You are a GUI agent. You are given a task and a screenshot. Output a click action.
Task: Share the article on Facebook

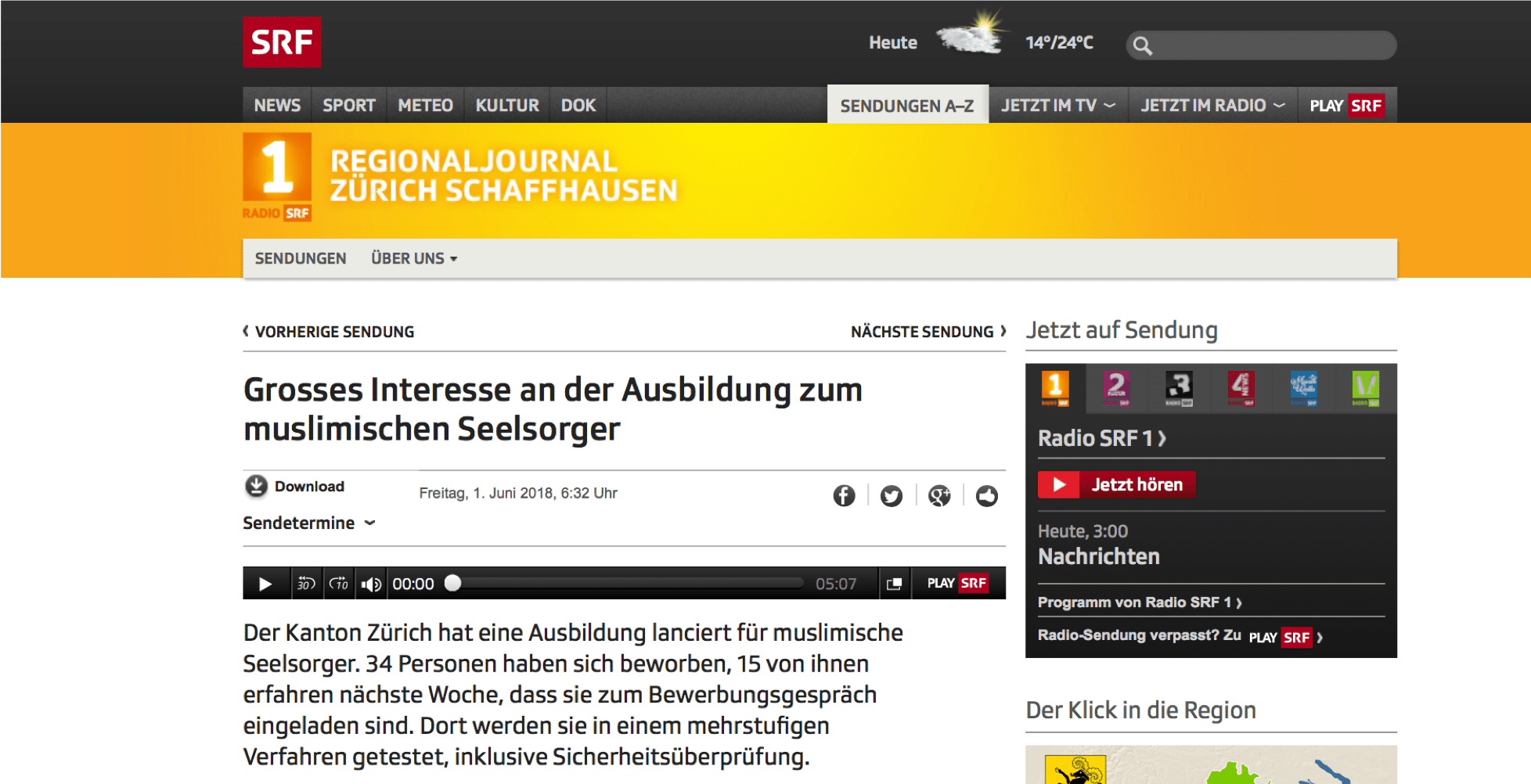pos(844,495)
